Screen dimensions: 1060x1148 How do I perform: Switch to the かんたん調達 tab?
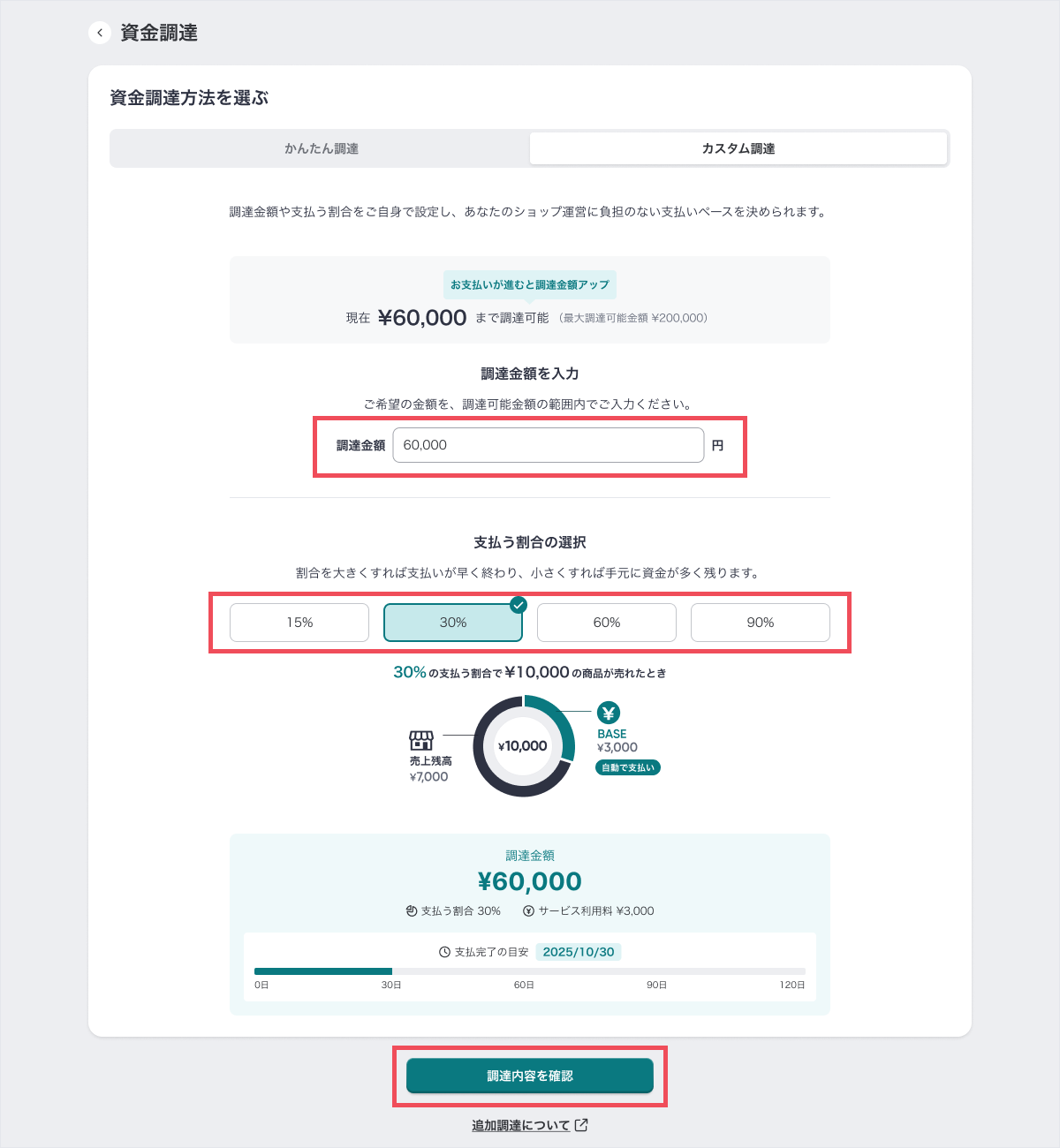tap(321, 148)
